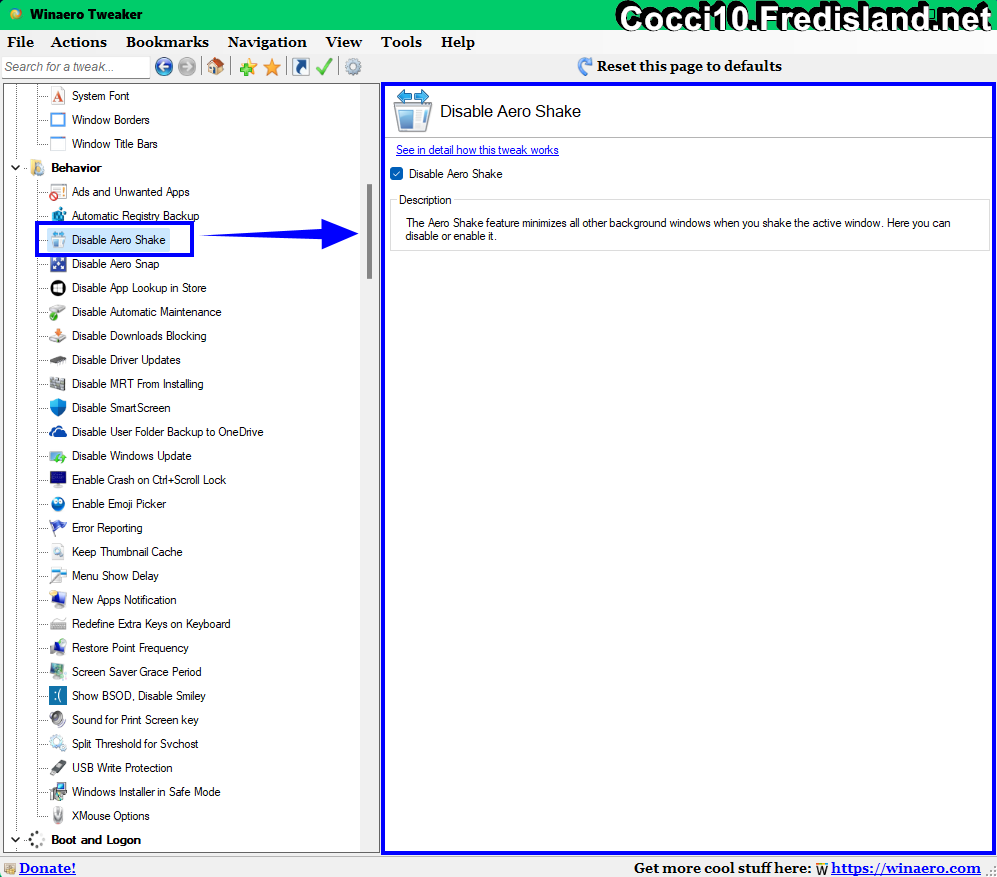This screenshot has height=877, width=997.
Task: Click the Sound for Print Screen key speaker icon
Action: click(x=58, y=720)
